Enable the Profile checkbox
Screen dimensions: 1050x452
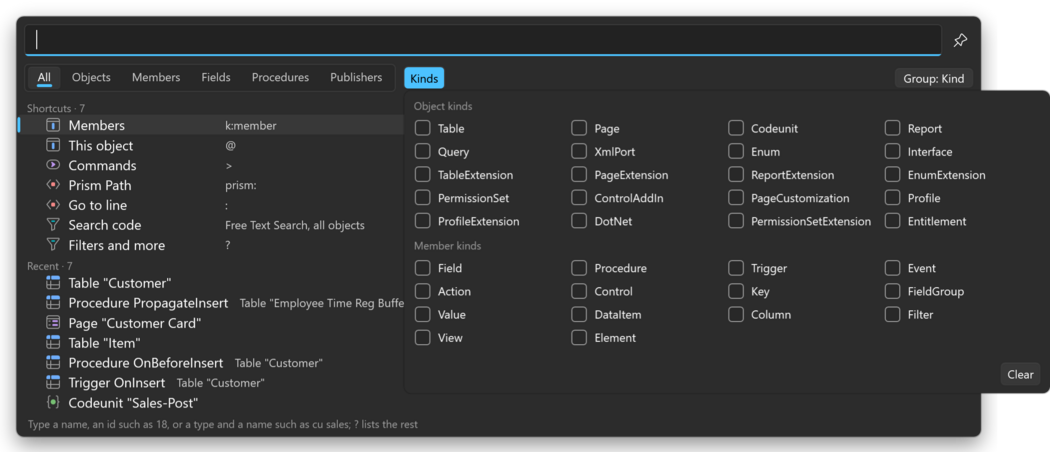pos(893,198)
